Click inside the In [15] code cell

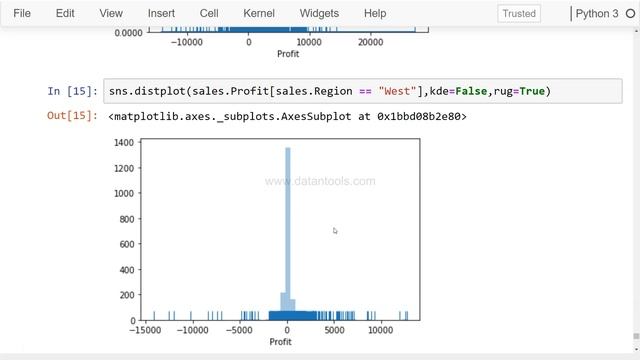363,91
